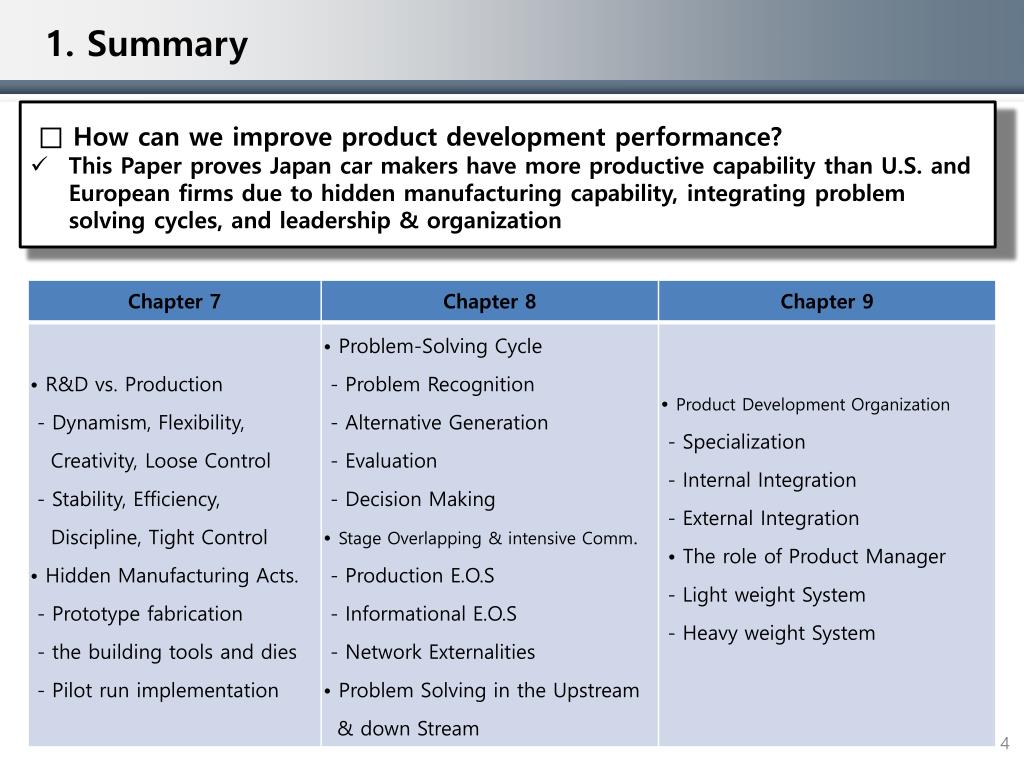This screenshot has height=768, width=1024.
Task: Click the slide page number 4
Action: point(1004,743)
